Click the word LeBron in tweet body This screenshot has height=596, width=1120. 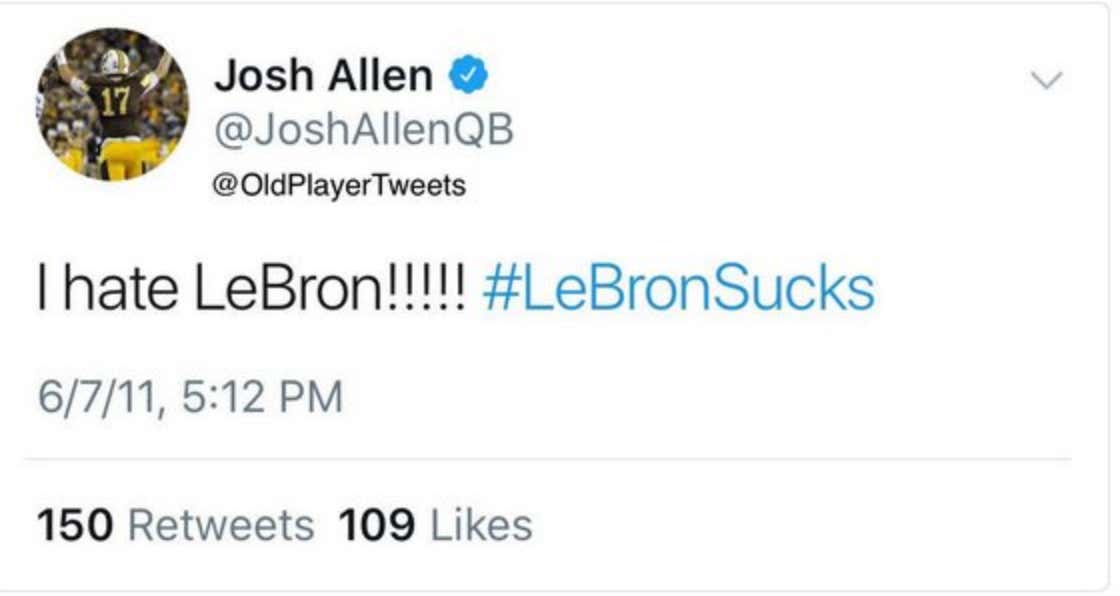click(288, 288)
